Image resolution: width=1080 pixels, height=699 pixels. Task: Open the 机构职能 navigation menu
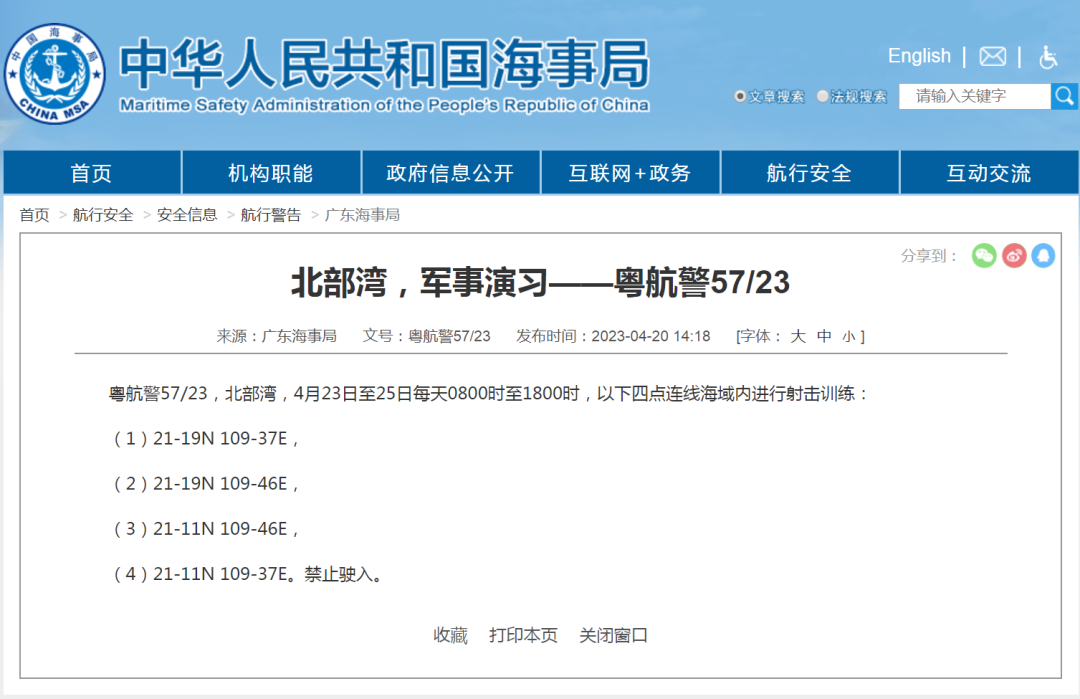click(x=271, y=173)
